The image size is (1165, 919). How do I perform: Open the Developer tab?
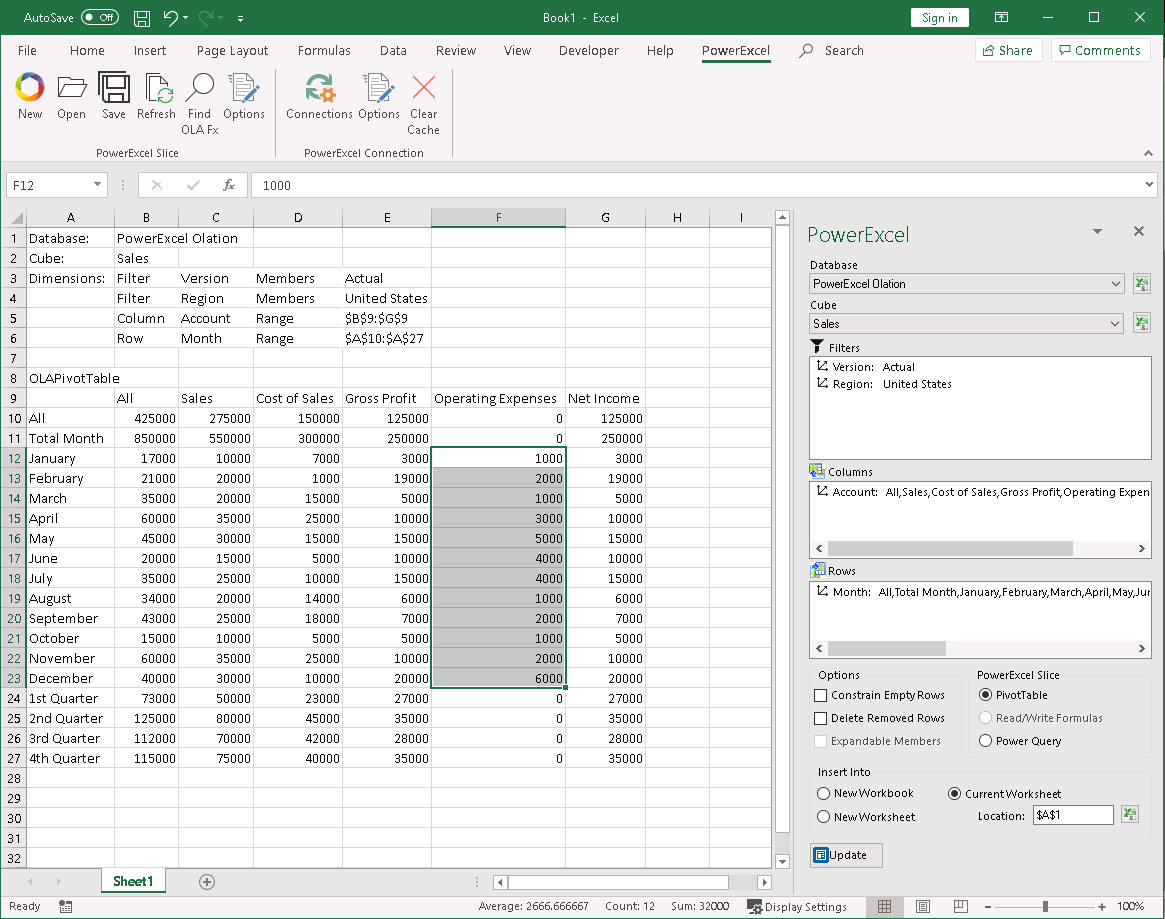coord(588,51)
